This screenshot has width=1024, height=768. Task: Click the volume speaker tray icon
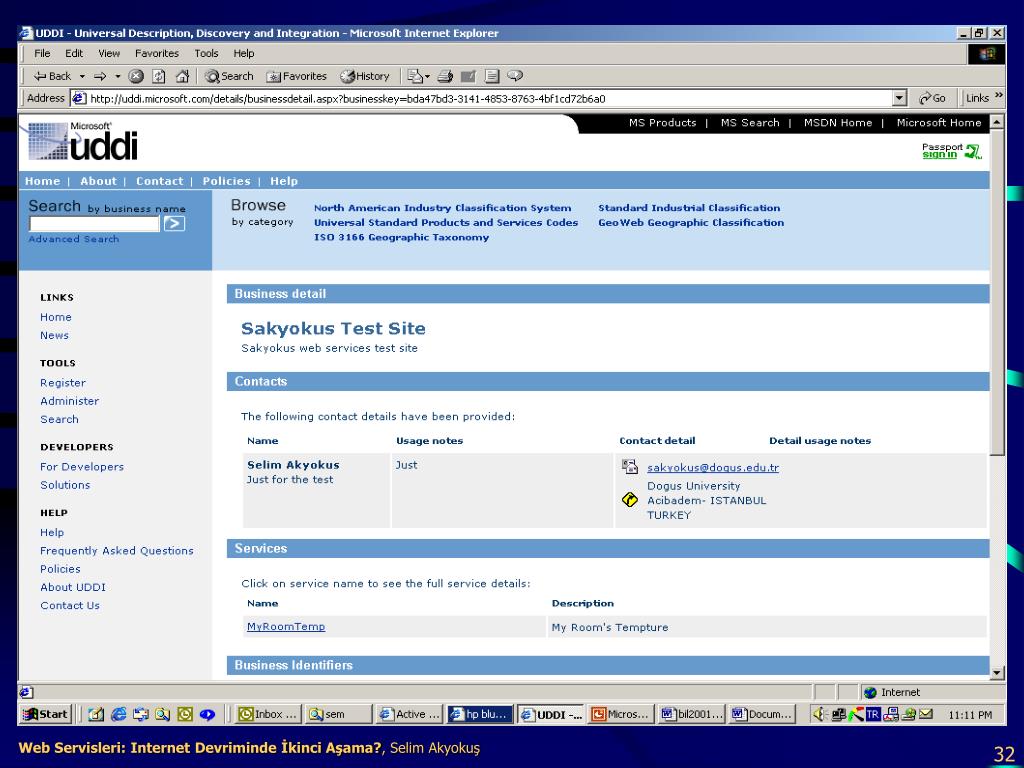pyautogui.click(x=820, y=714)
